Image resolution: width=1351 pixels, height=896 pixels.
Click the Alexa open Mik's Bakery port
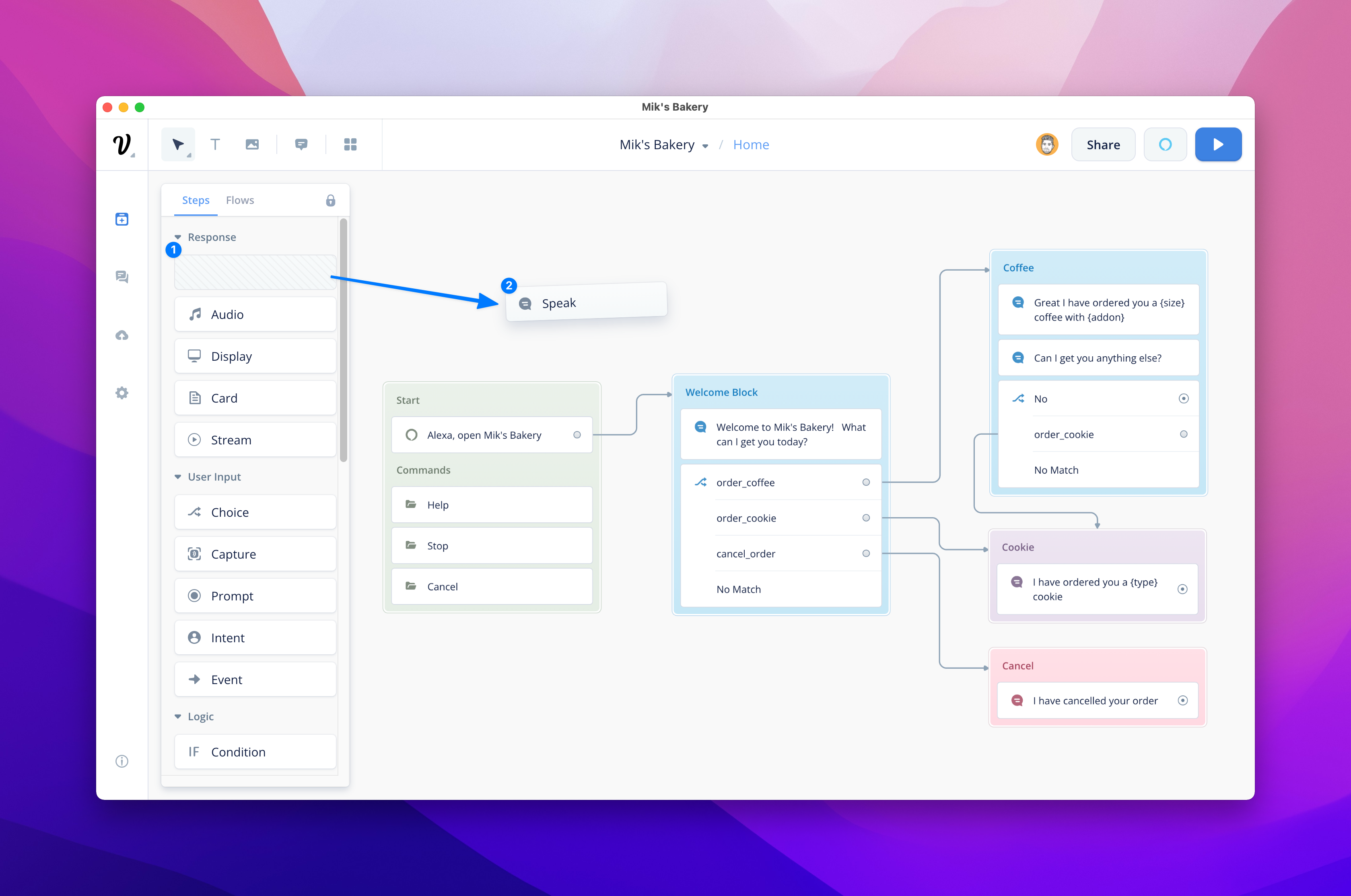coord(577,435)
